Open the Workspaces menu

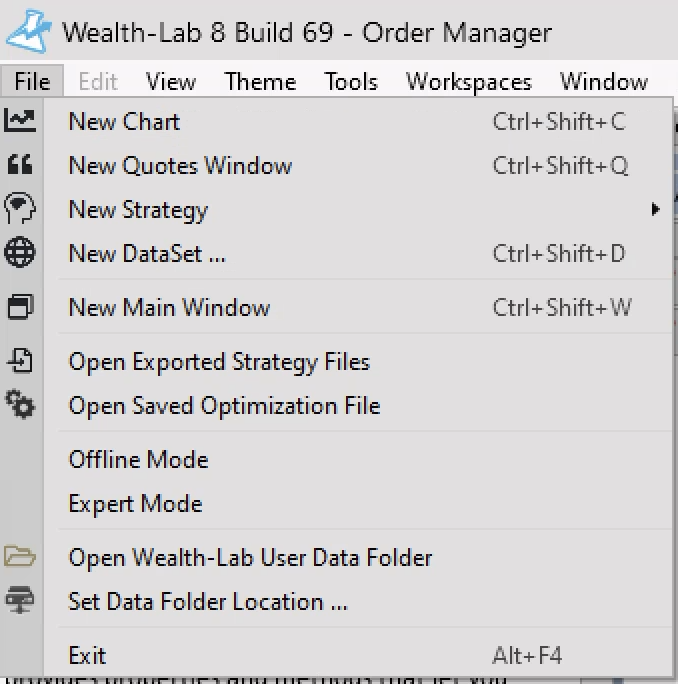tap(468, 82)
